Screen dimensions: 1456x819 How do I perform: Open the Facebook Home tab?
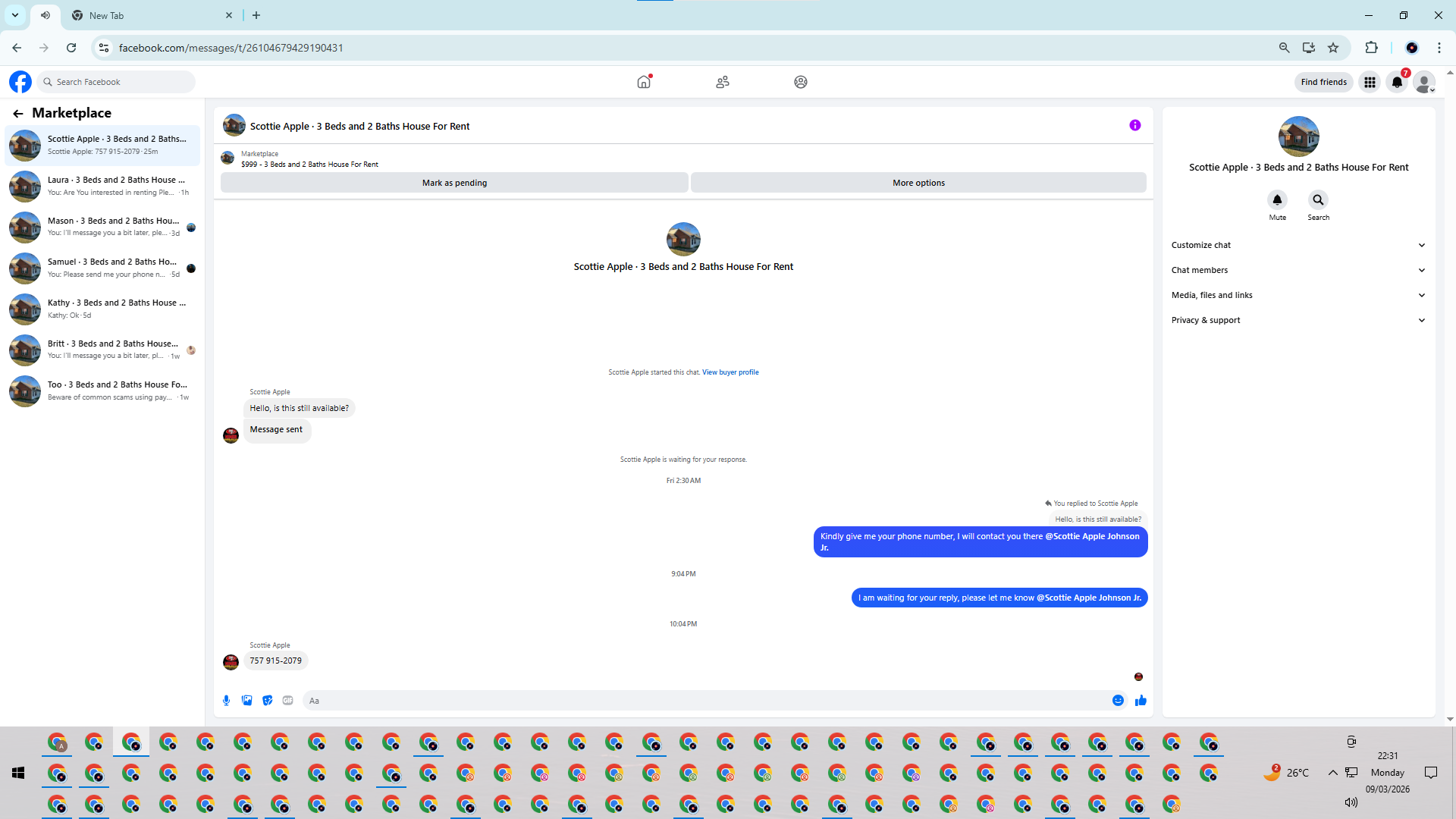(x=644, y=82)
